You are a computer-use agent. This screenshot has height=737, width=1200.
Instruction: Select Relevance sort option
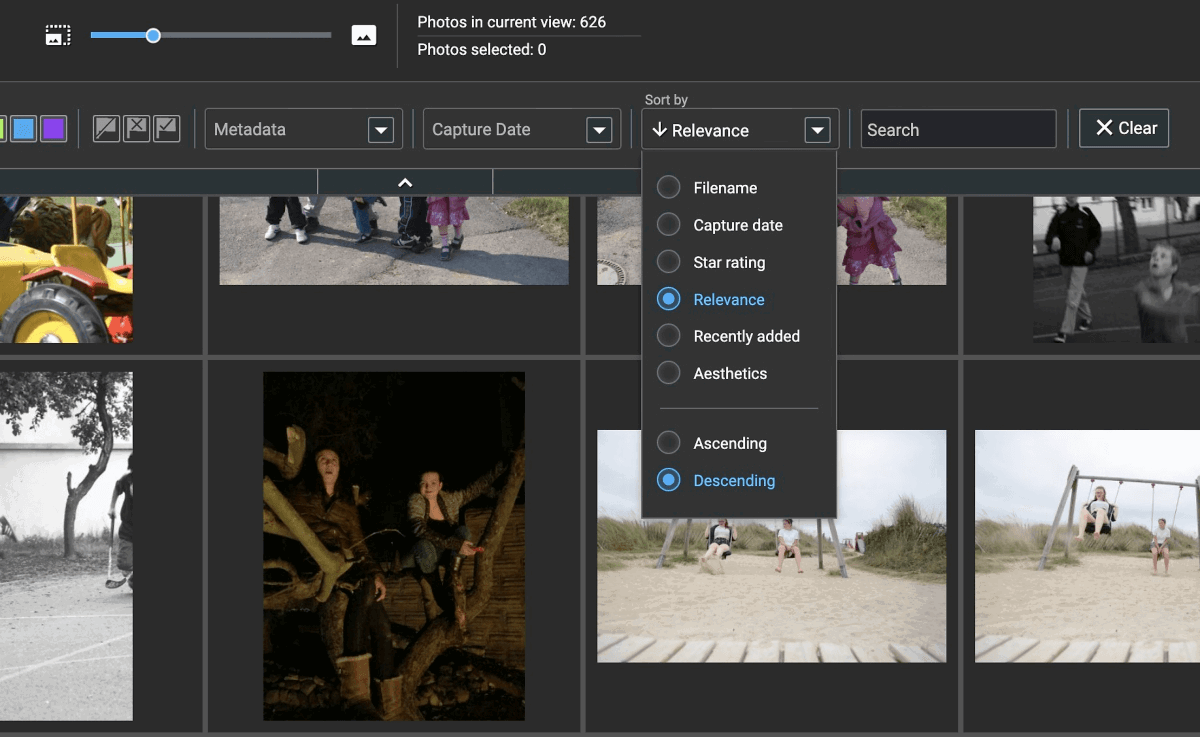click(x=711, y=299)
